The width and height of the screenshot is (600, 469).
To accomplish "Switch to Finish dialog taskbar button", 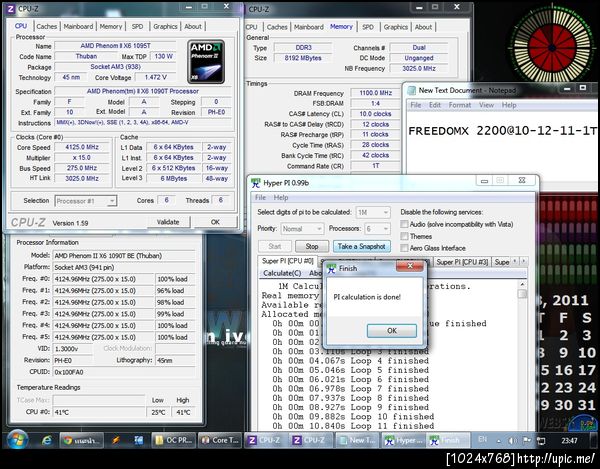I will click(x=448, y=440).
